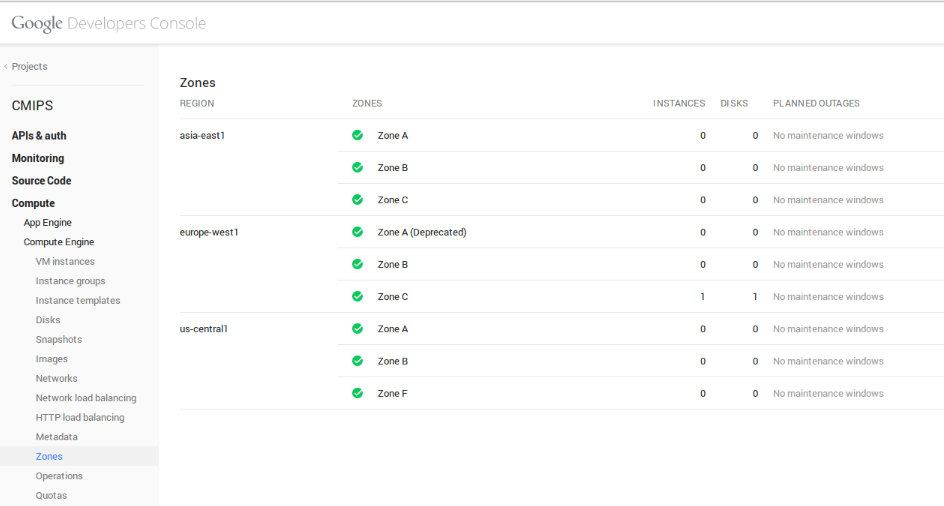Open Snapshots page

[59, 339]
